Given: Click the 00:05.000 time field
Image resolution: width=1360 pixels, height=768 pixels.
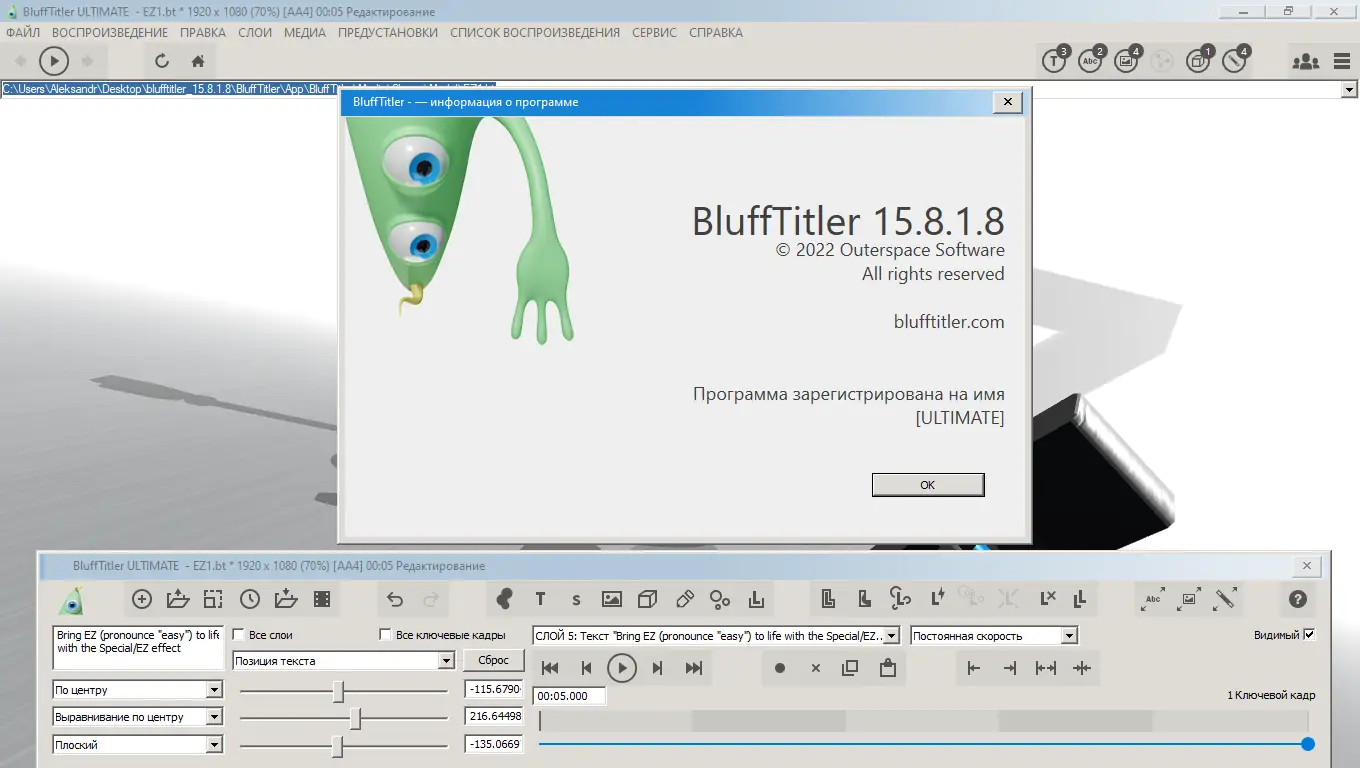Looking at the screenshot, I should (x=569, y=696).
